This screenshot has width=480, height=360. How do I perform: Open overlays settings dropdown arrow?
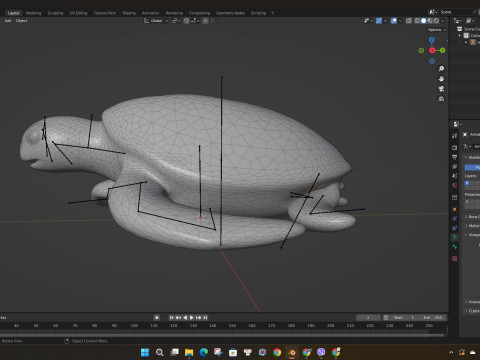400,21
